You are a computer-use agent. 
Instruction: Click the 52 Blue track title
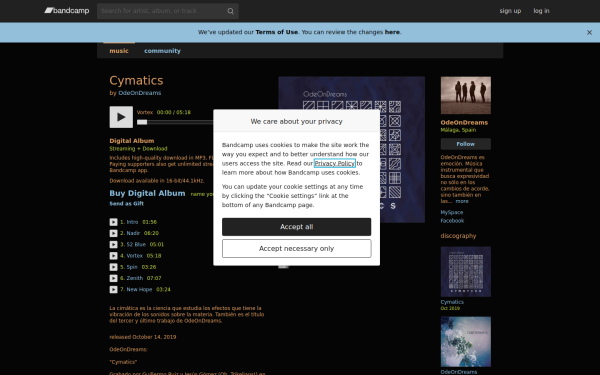coord(136,245)
